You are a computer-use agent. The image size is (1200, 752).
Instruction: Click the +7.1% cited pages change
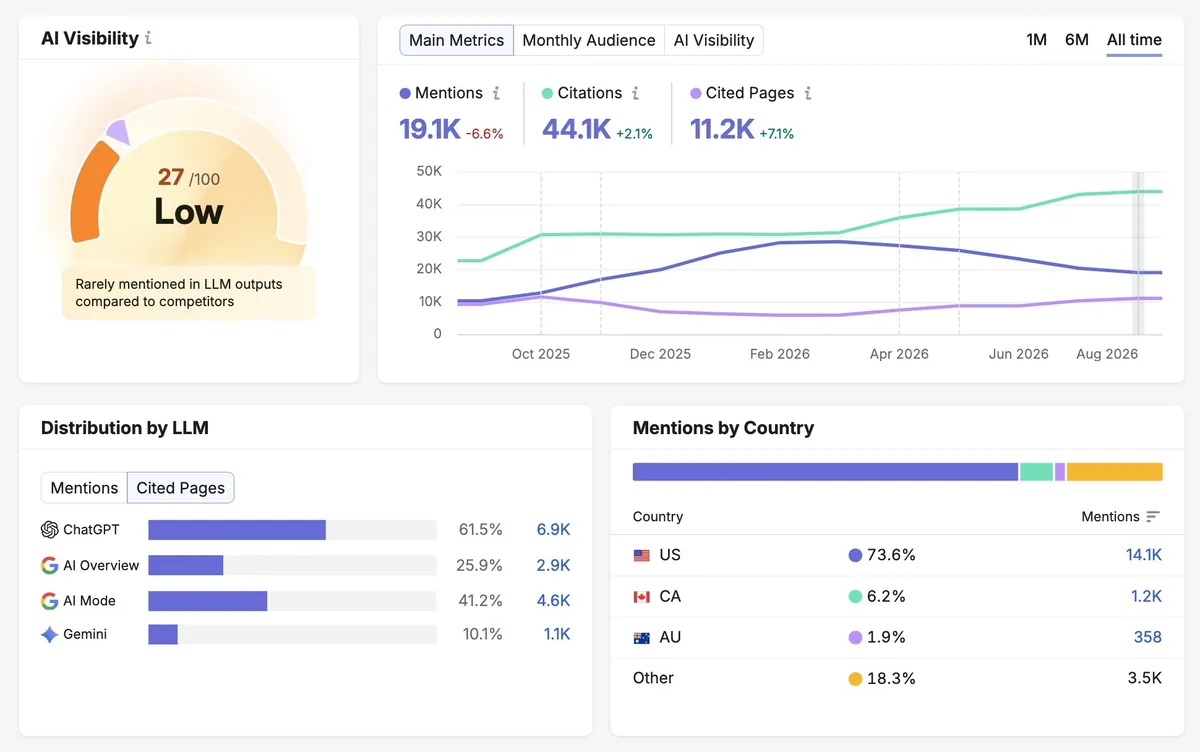(776, 133)
